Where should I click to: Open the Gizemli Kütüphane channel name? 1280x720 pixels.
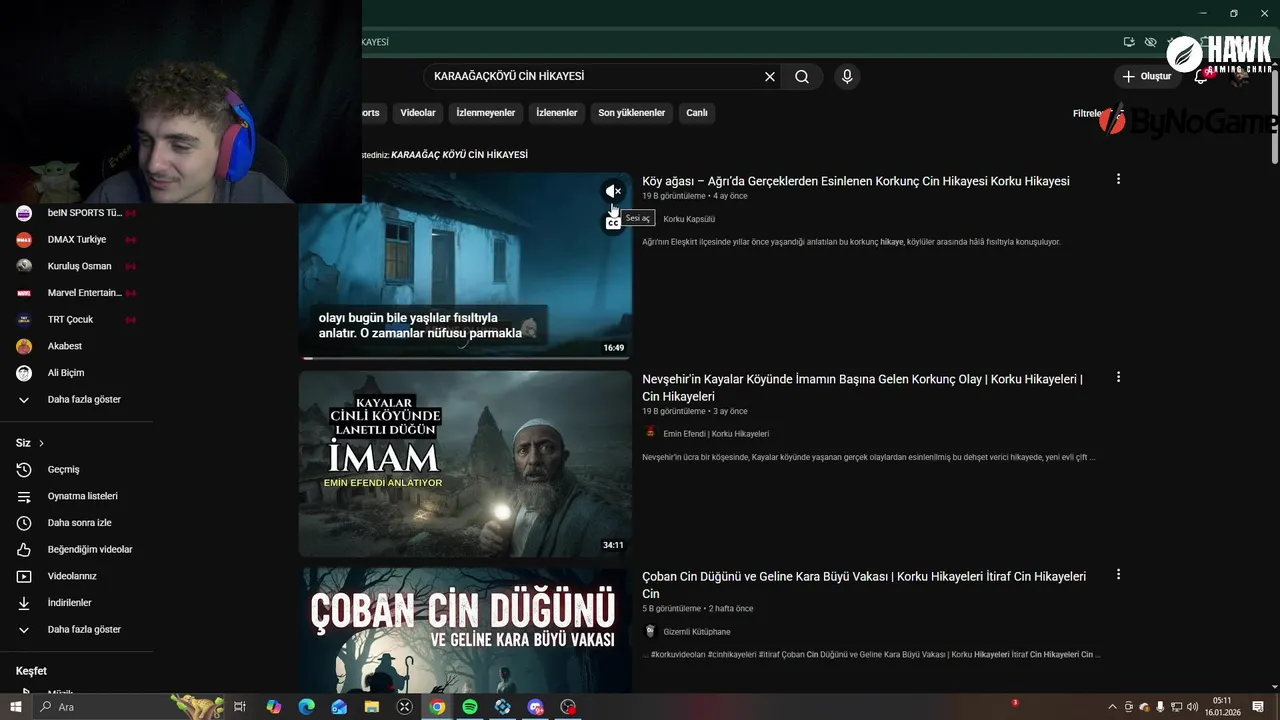(697, 632)
